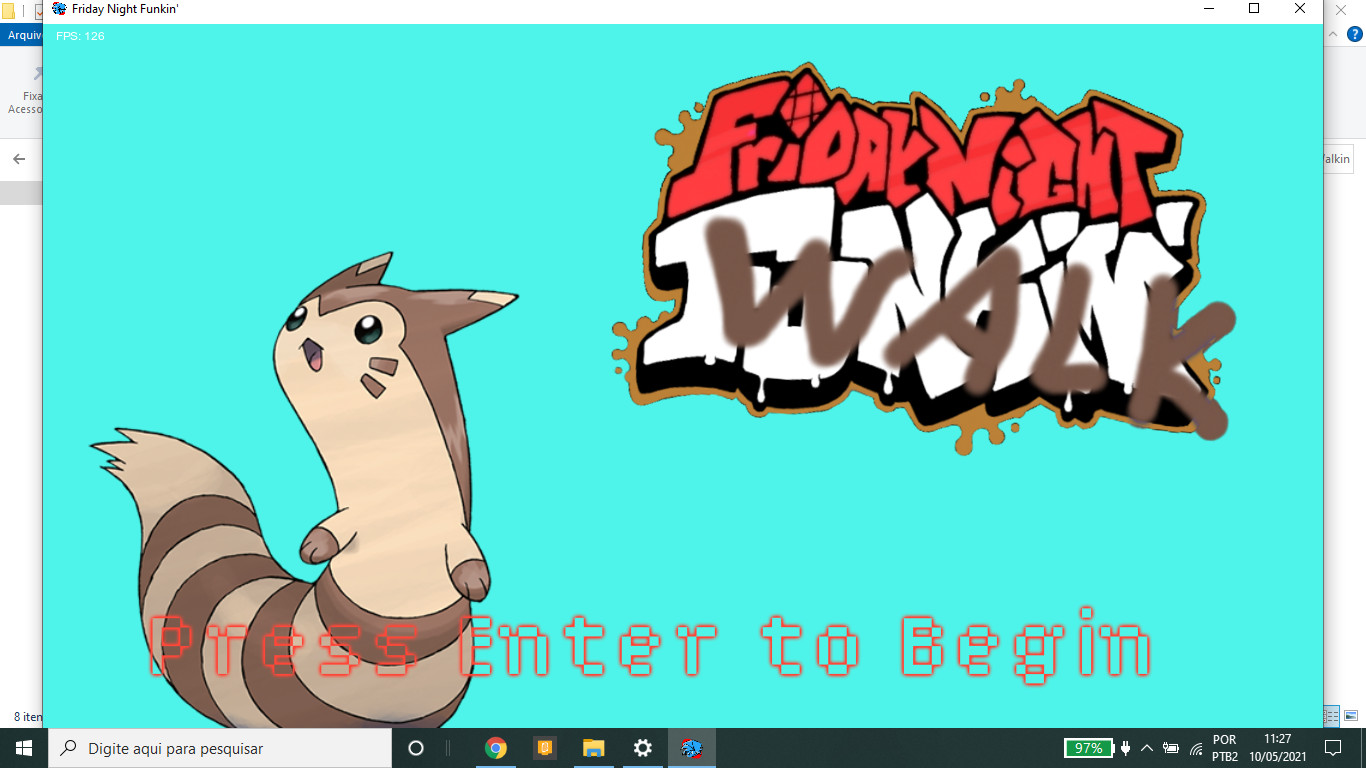Click the Friday Night Funkin' title bar icon
The height and width of the screenshot is (768, 1366).
pos(59,9)
